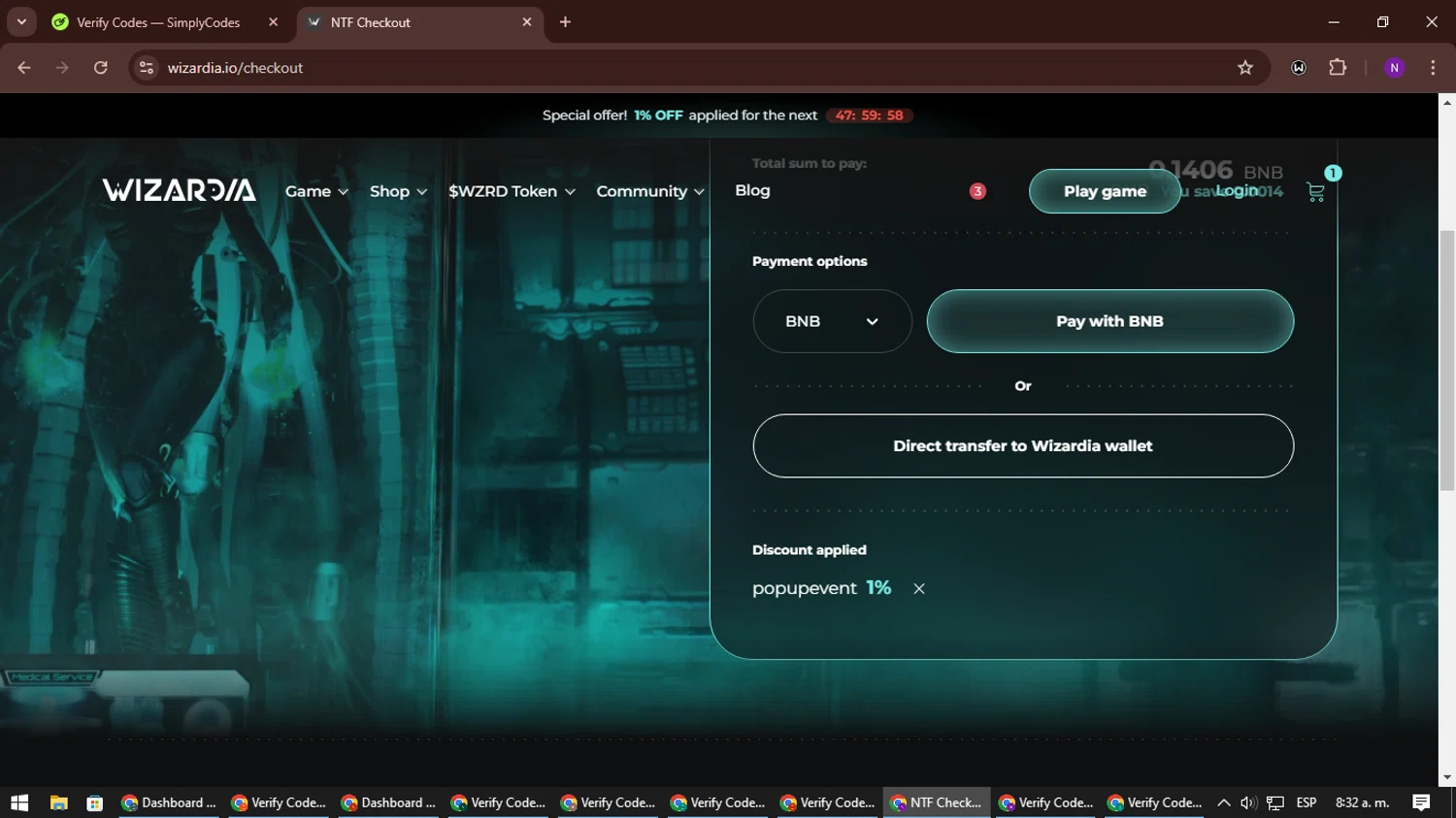Close the NTF Checkout tab
The width and height of the screenshot is (1456, 818).
tap(527, 22)
